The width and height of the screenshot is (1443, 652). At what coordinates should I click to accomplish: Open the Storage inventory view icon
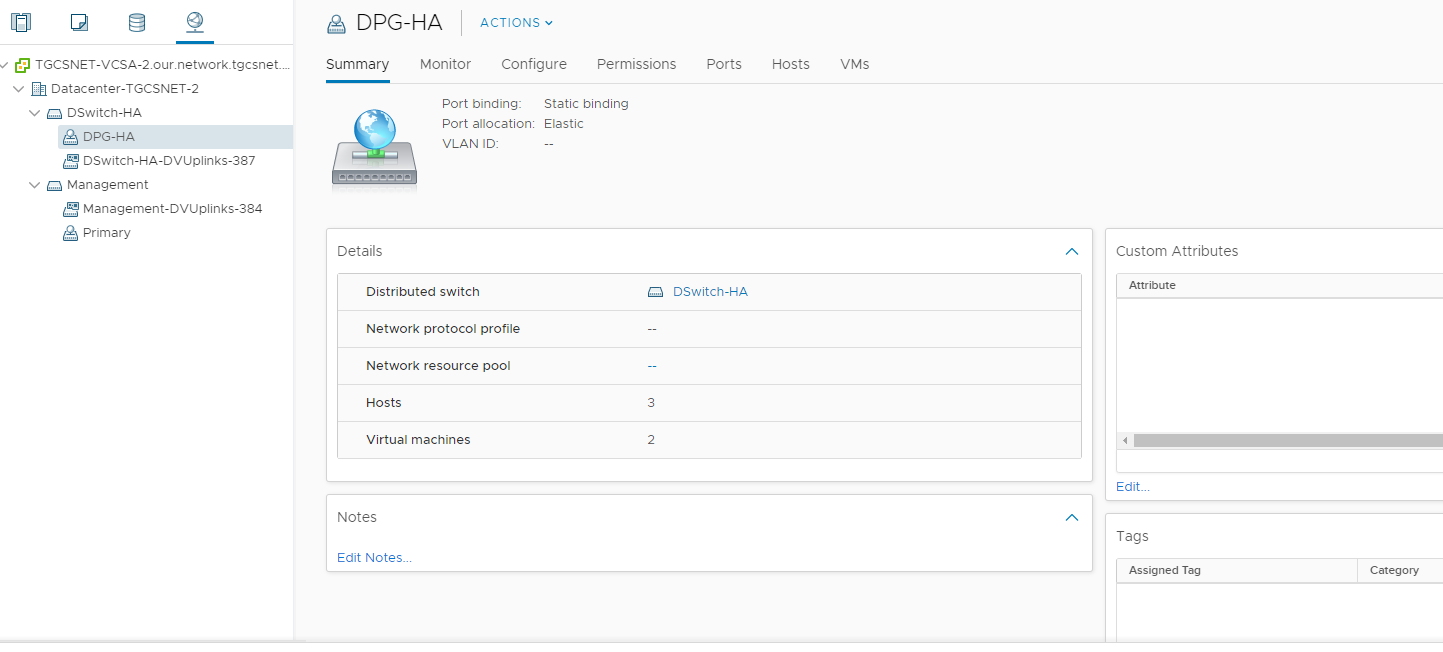(x=137, y=22)
